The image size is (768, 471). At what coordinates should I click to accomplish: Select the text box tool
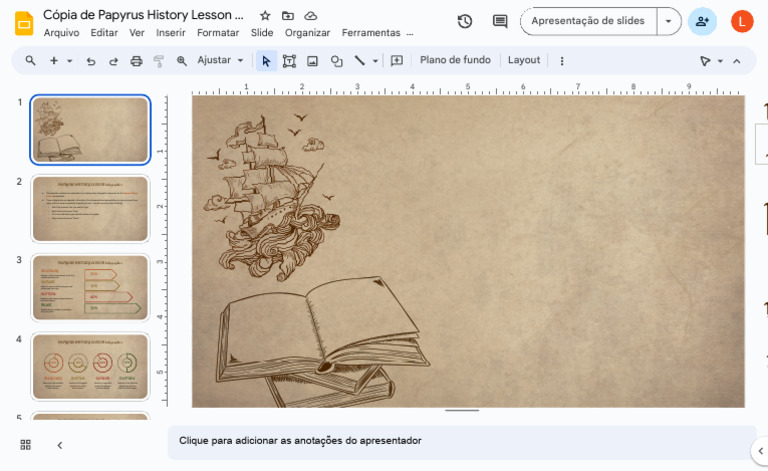point(289,61)
